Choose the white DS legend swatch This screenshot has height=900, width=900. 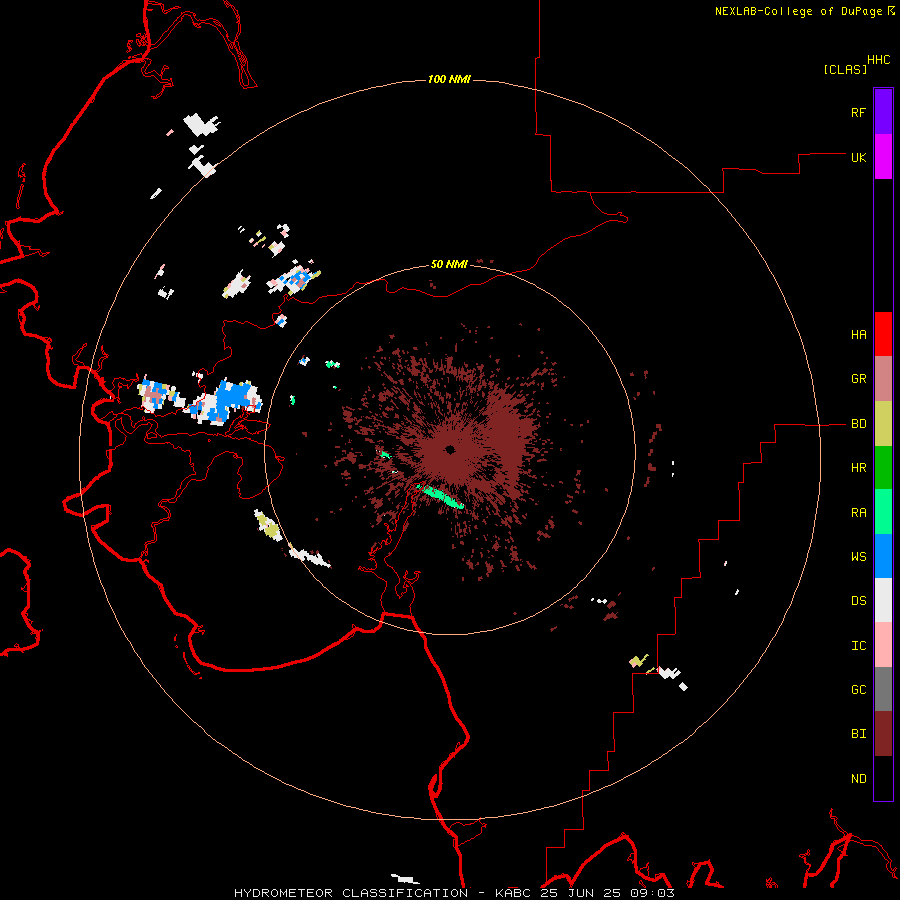(883, 600)
